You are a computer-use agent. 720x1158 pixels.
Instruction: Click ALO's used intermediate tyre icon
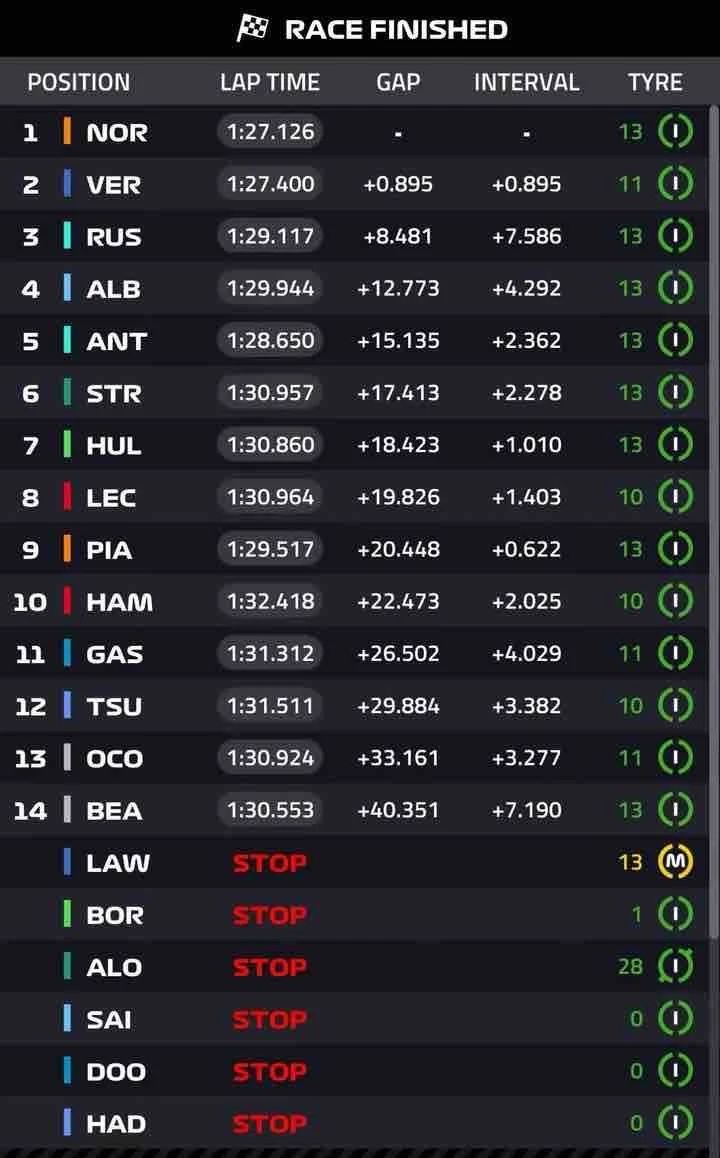point(675,966)
